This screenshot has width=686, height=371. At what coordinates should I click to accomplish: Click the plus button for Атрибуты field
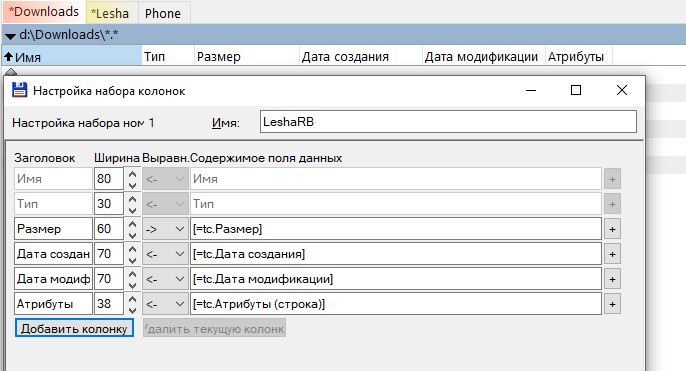612,304
